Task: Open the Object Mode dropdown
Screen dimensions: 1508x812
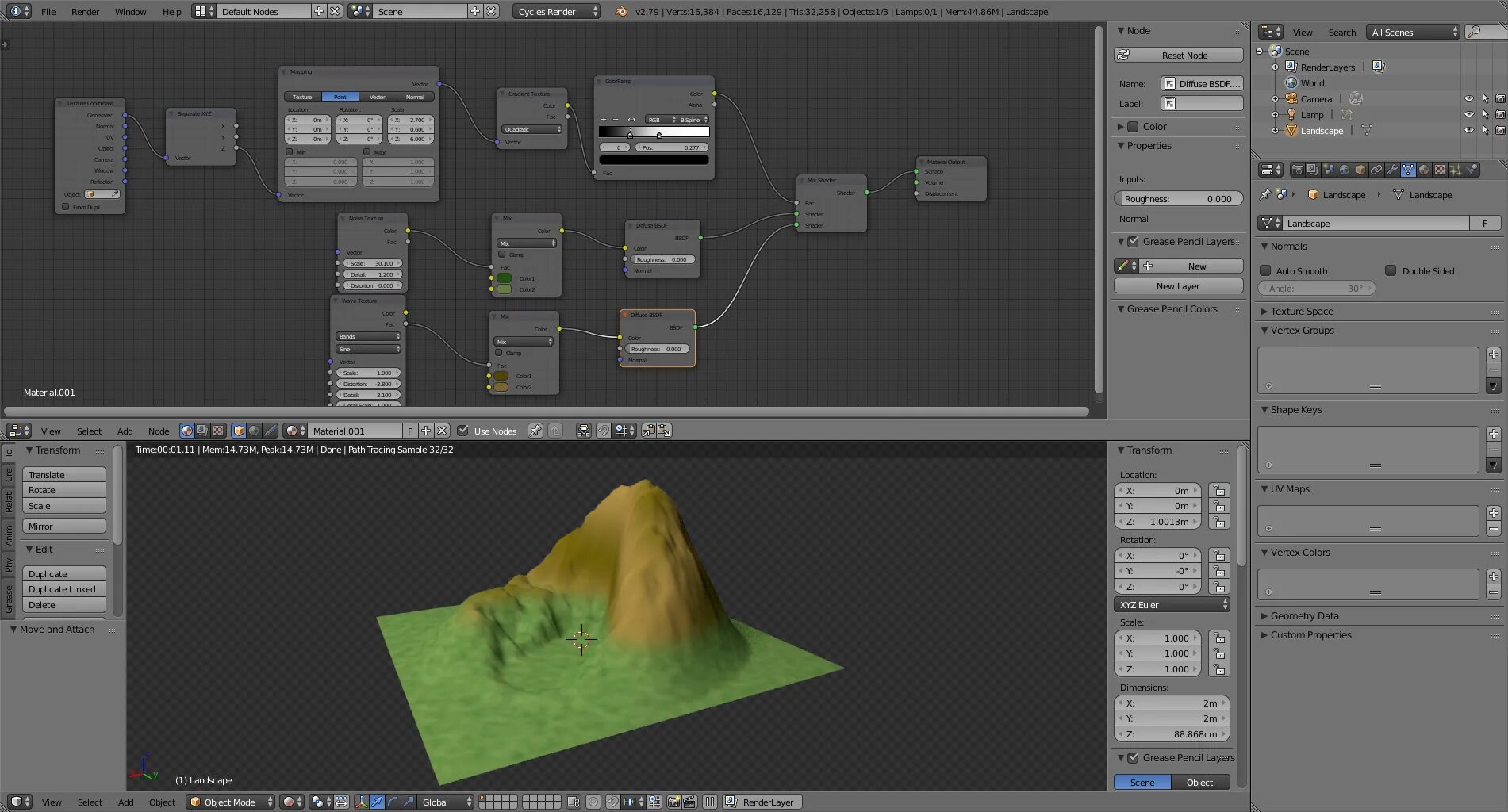Action: (x=230, y=802)
